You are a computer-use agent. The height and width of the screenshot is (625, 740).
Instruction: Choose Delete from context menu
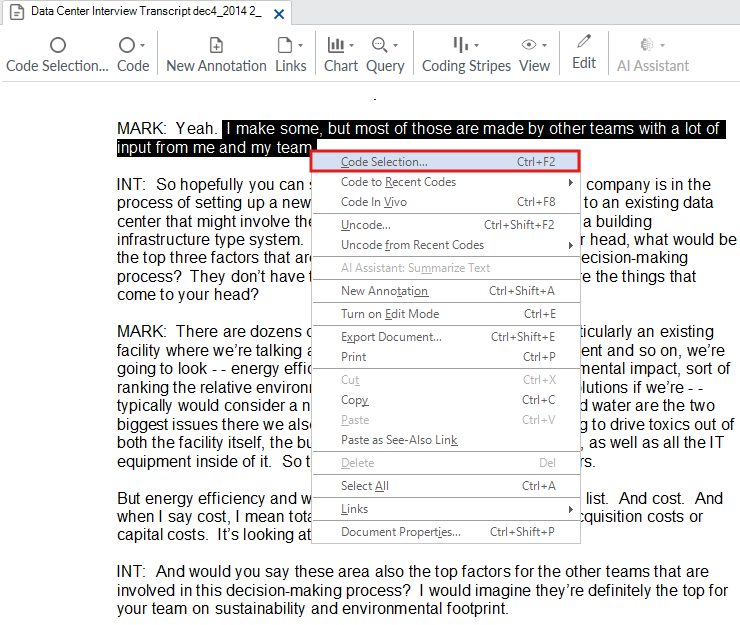445,463
